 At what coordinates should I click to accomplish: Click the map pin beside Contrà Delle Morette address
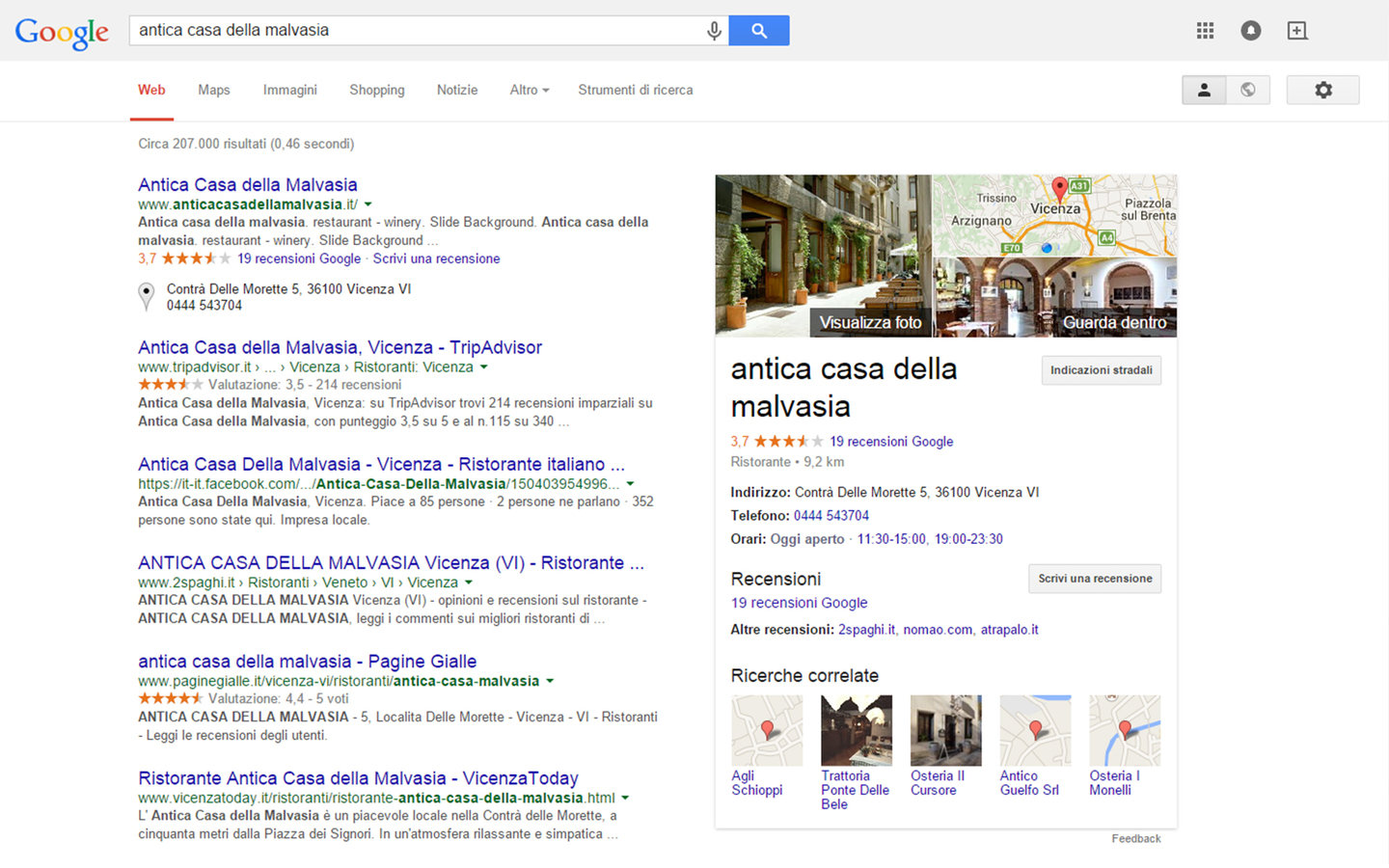pos(147,296)
